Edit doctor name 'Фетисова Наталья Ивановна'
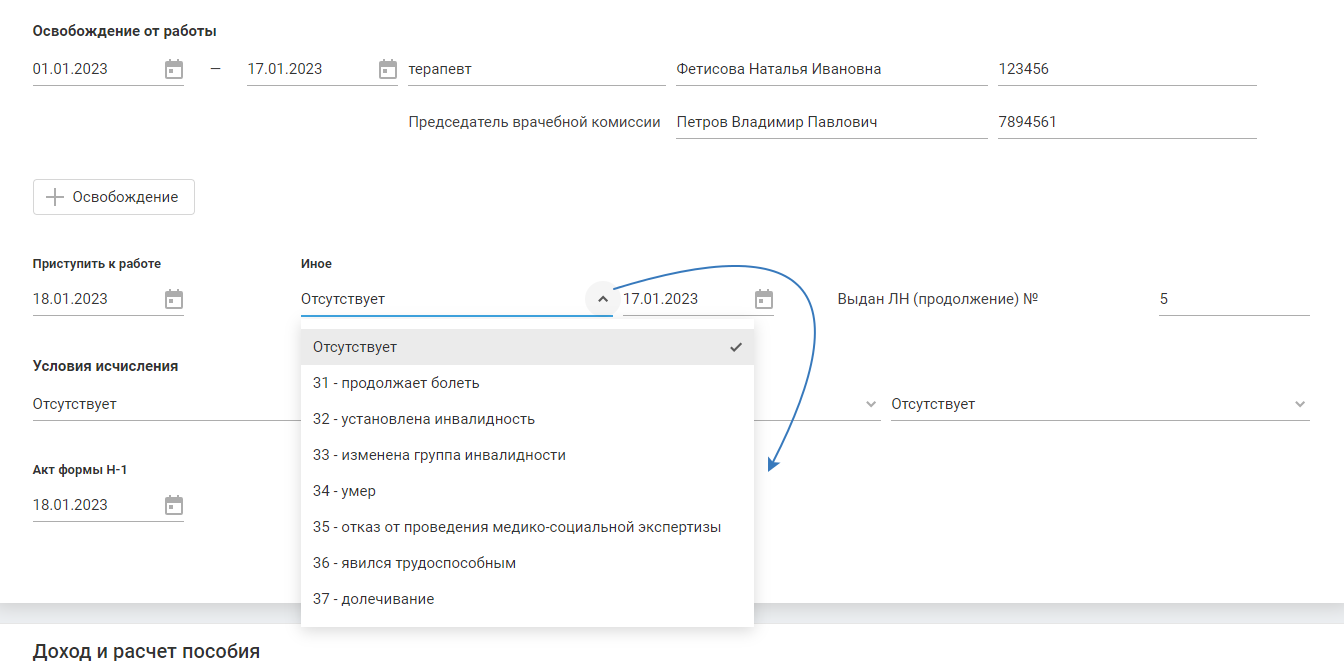Image resolution: width=1344 pixels, height=661 pixels. [x=830, y=70]
